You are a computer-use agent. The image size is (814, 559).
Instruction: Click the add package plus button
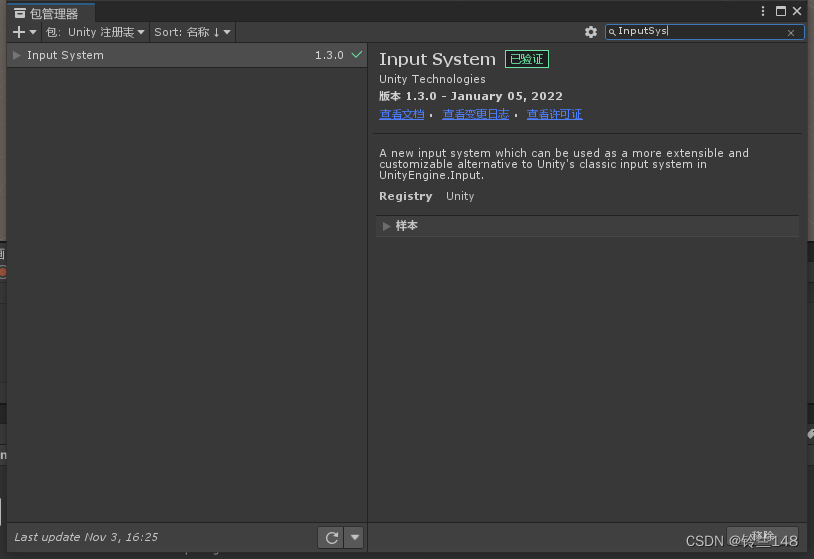pos(24,32)
